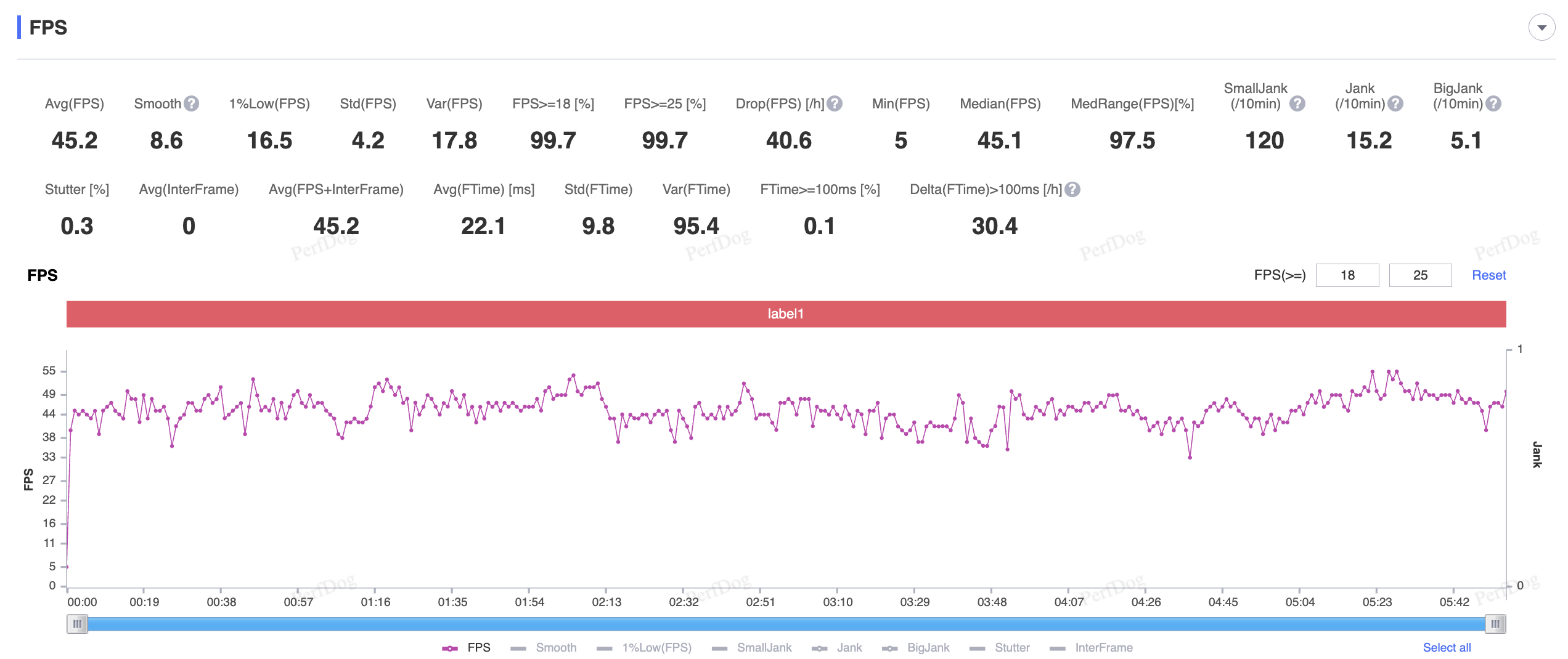Screen dimensions: 1568x659
Task: Show BigJank series in chart legend
Action: pos(916,647)
